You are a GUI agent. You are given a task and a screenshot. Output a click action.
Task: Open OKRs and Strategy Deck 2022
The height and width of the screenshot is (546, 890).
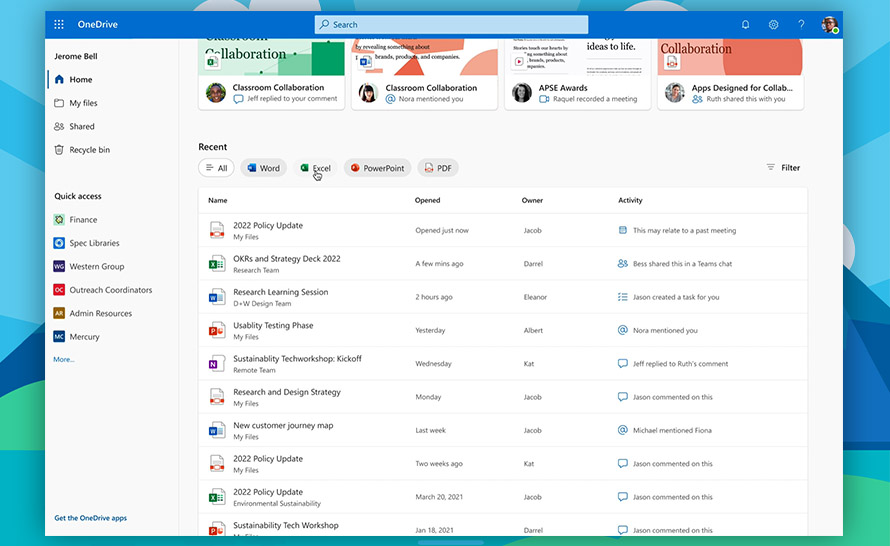(287, 259)
